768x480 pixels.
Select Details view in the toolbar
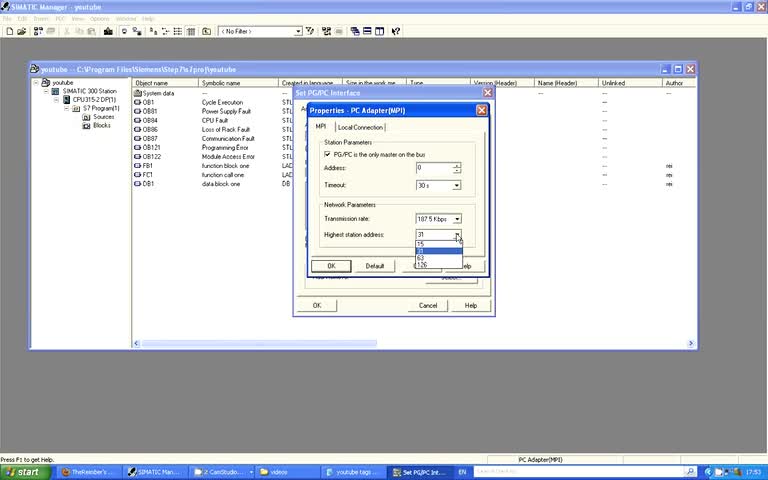coord(191,31)
